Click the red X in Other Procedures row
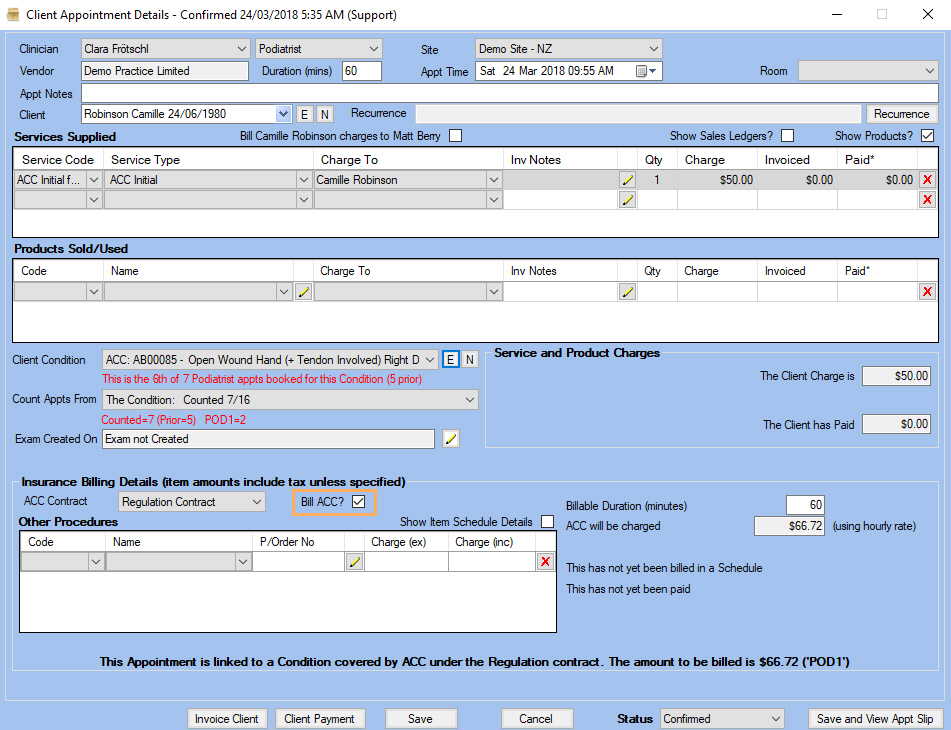Image resolution: width=951 pixels, height=730 pixels. [x=545, y=562]
